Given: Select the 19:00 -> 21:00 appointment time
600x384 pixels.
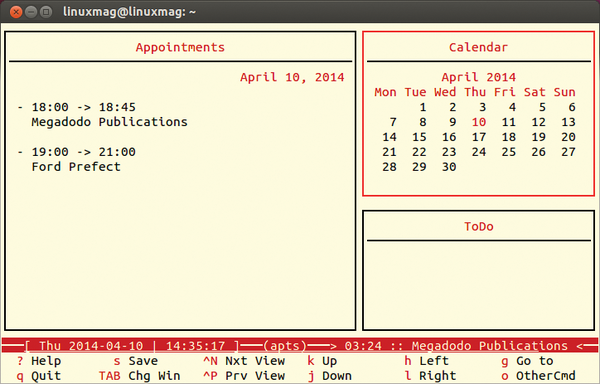Looking at the screenshot, I should coord(83,152).
